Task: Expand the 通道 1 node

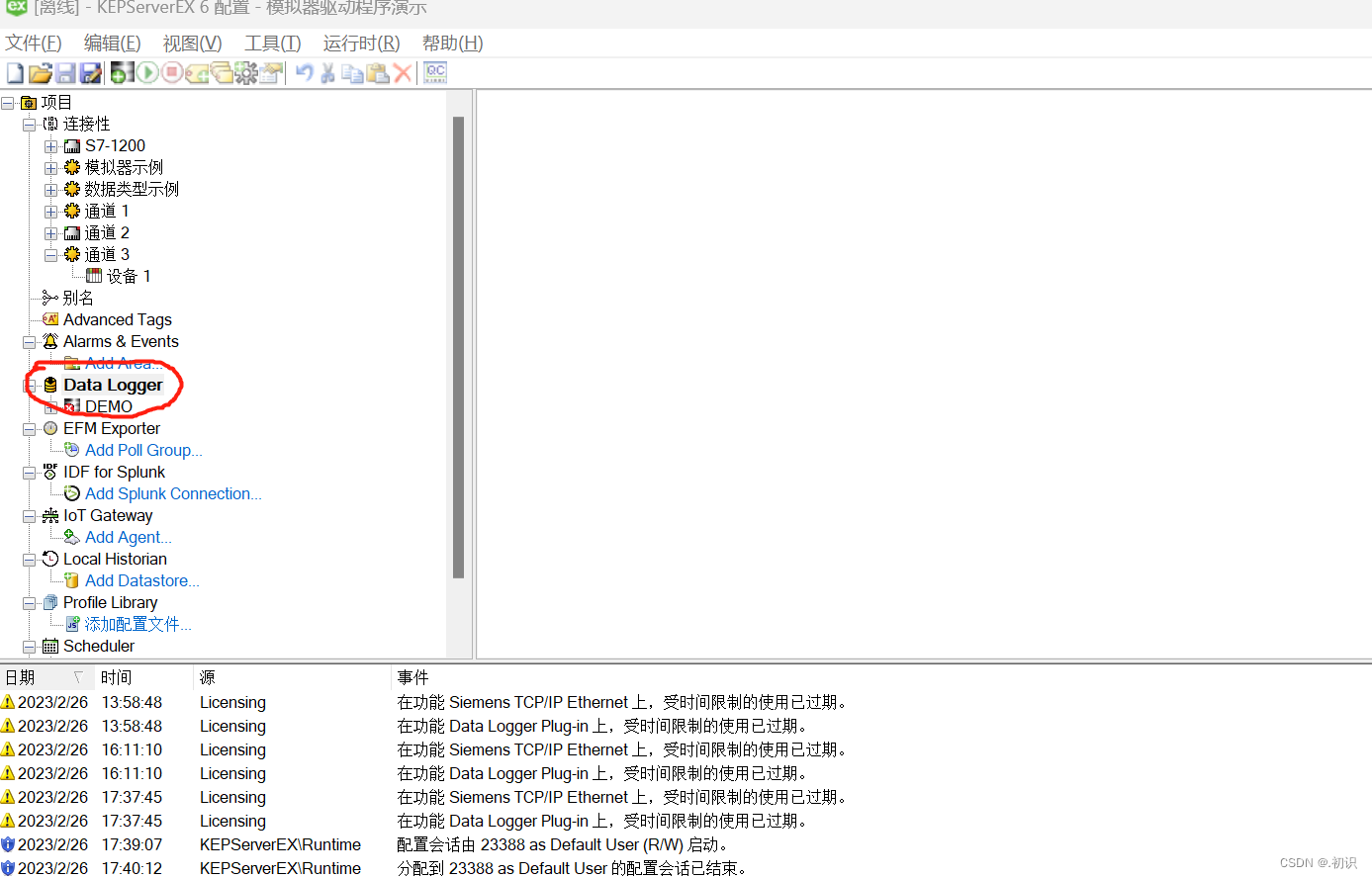Action: (x=51, y=212)
